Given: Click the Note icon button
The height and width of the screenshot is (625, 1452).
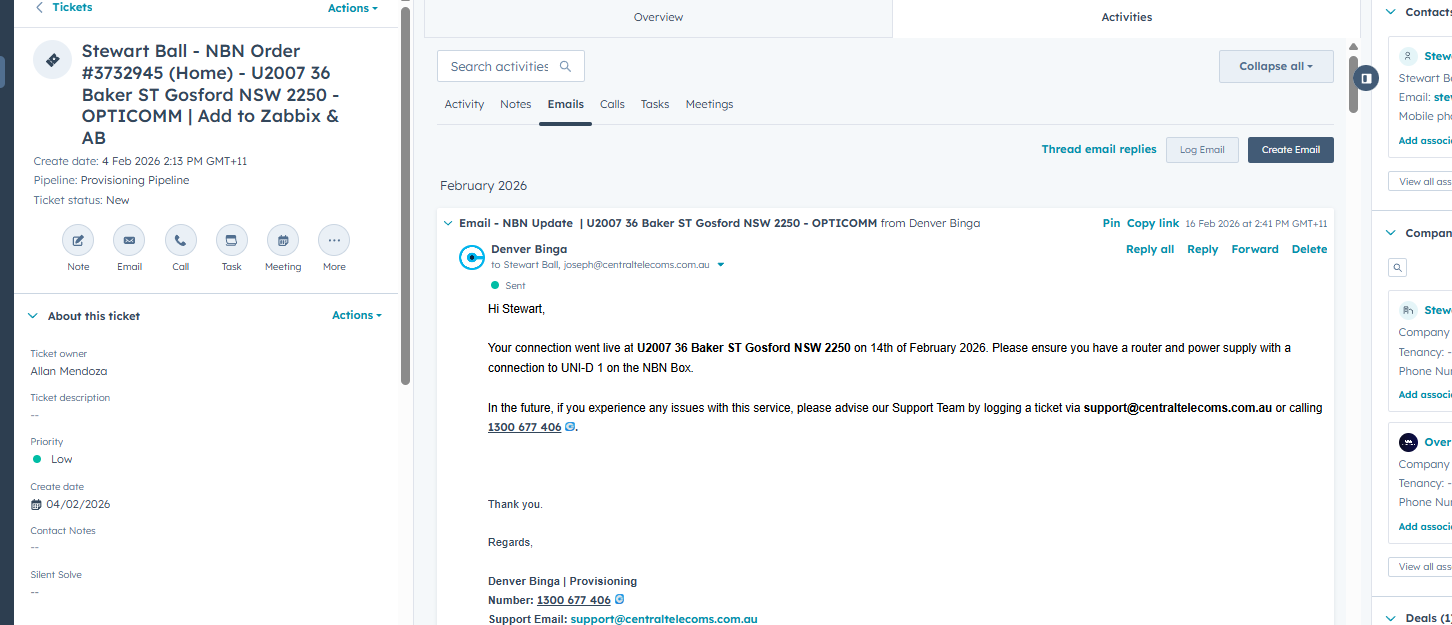Looking at the screenshot, I should pos(78,240).
